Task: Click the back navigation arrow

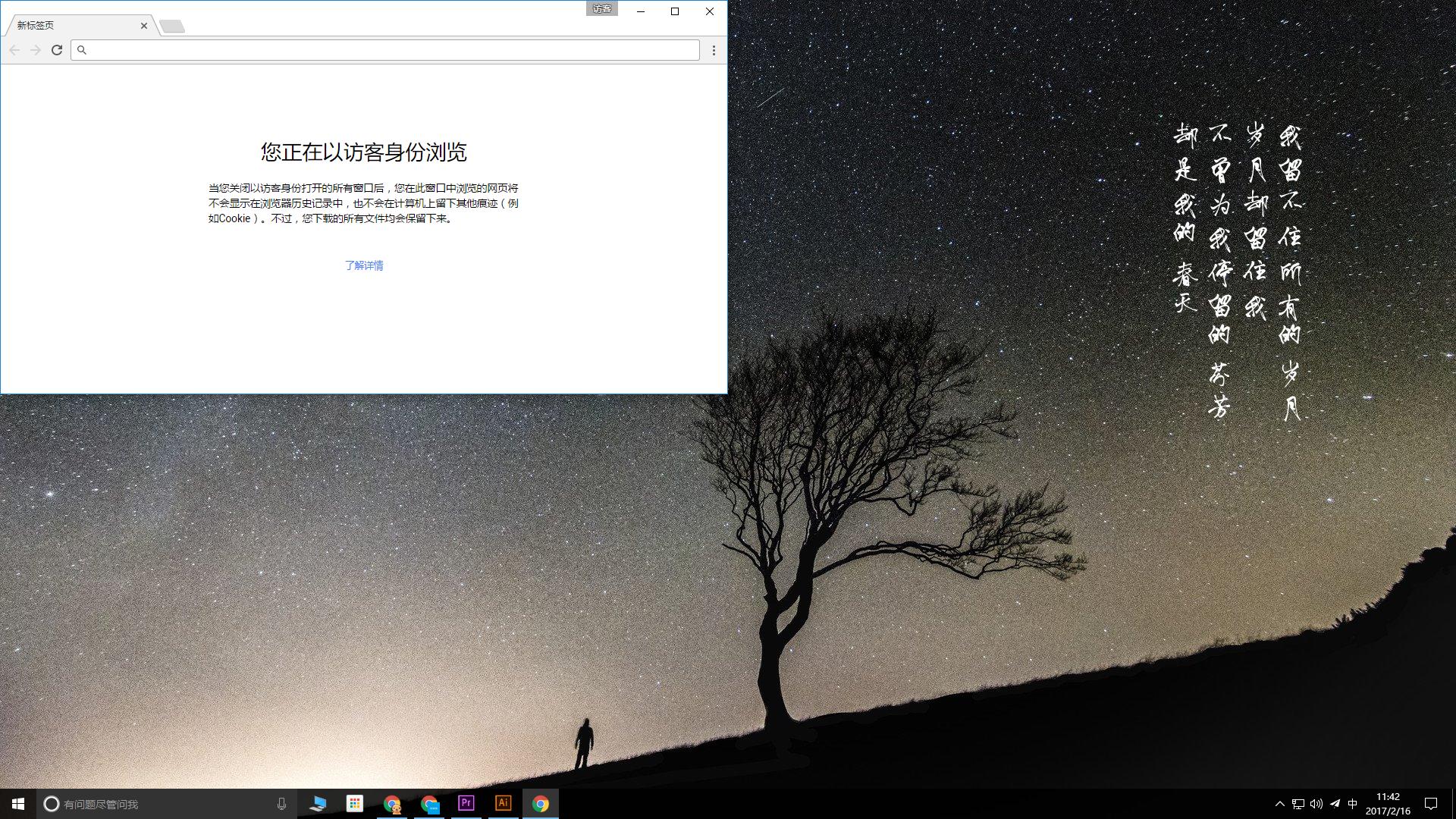Action: click(14, 50)
